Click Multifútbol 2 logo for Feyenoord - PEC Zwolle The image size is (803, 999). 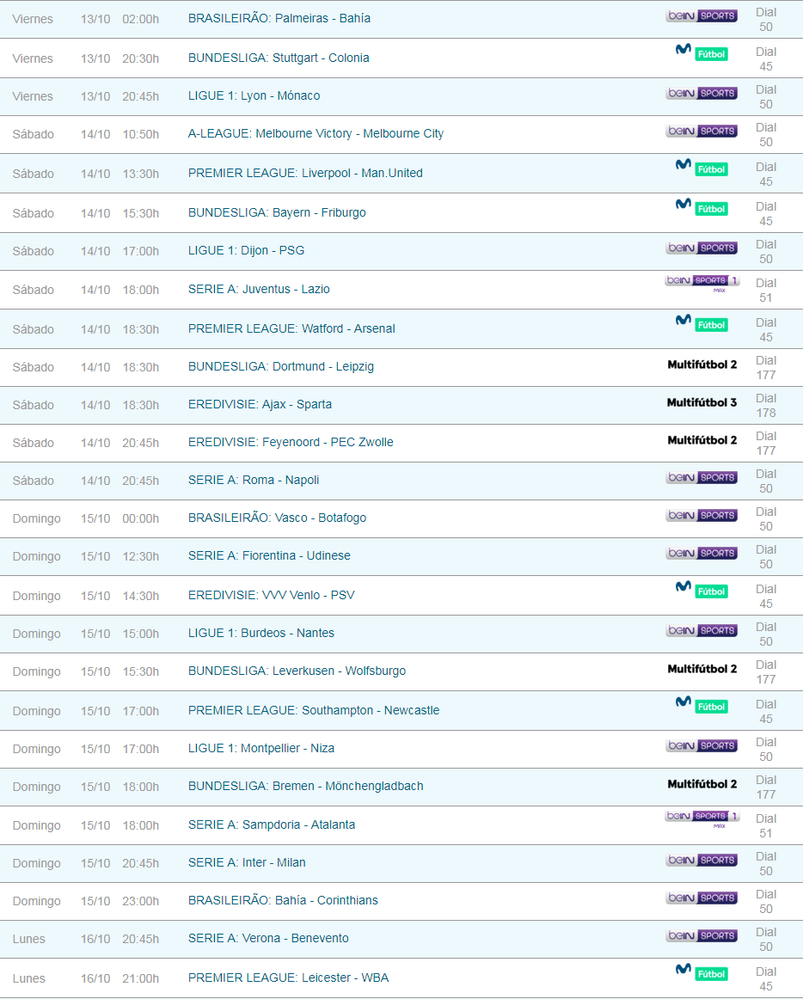click(702, 440)
